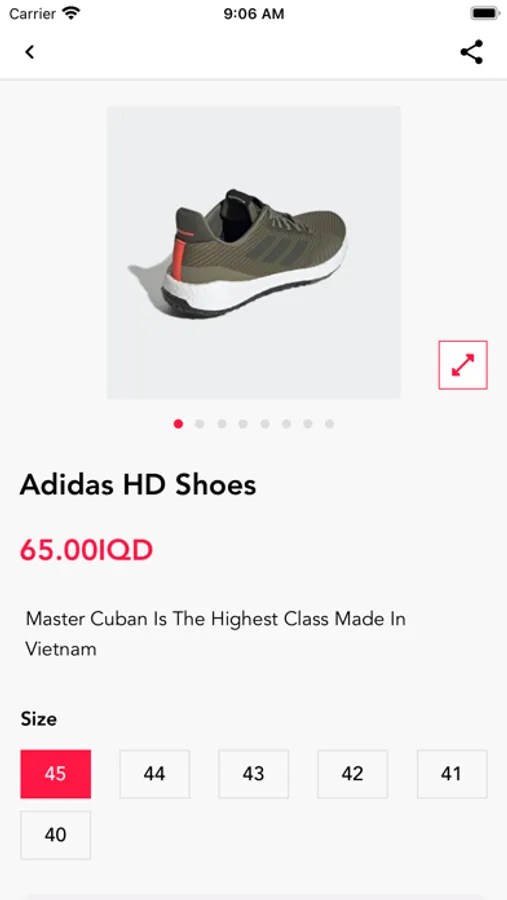The height and width of the screenshot is (900, 507).
Task: Go to the first carousel dot
Action: point(179,424)
